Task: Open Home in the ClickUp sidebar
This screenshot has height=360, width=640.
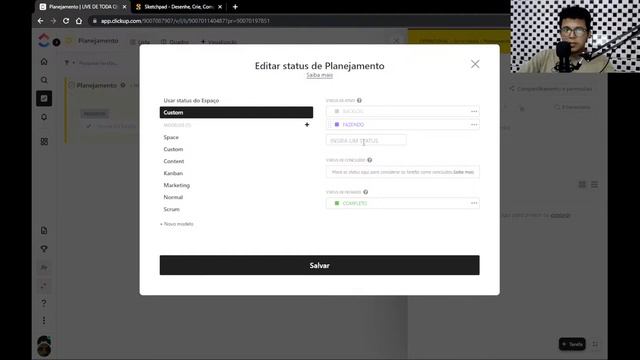Action: pos(44,62)
